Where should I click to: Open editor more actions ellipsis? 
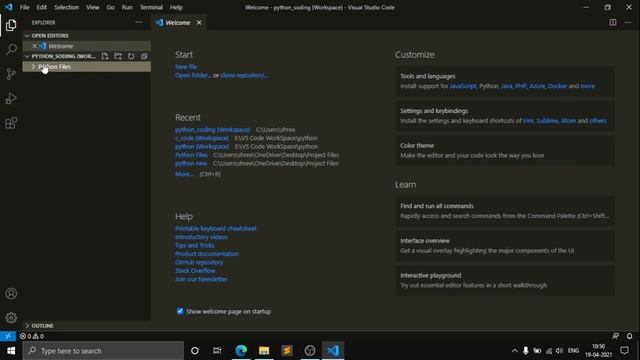click(628, 22)
